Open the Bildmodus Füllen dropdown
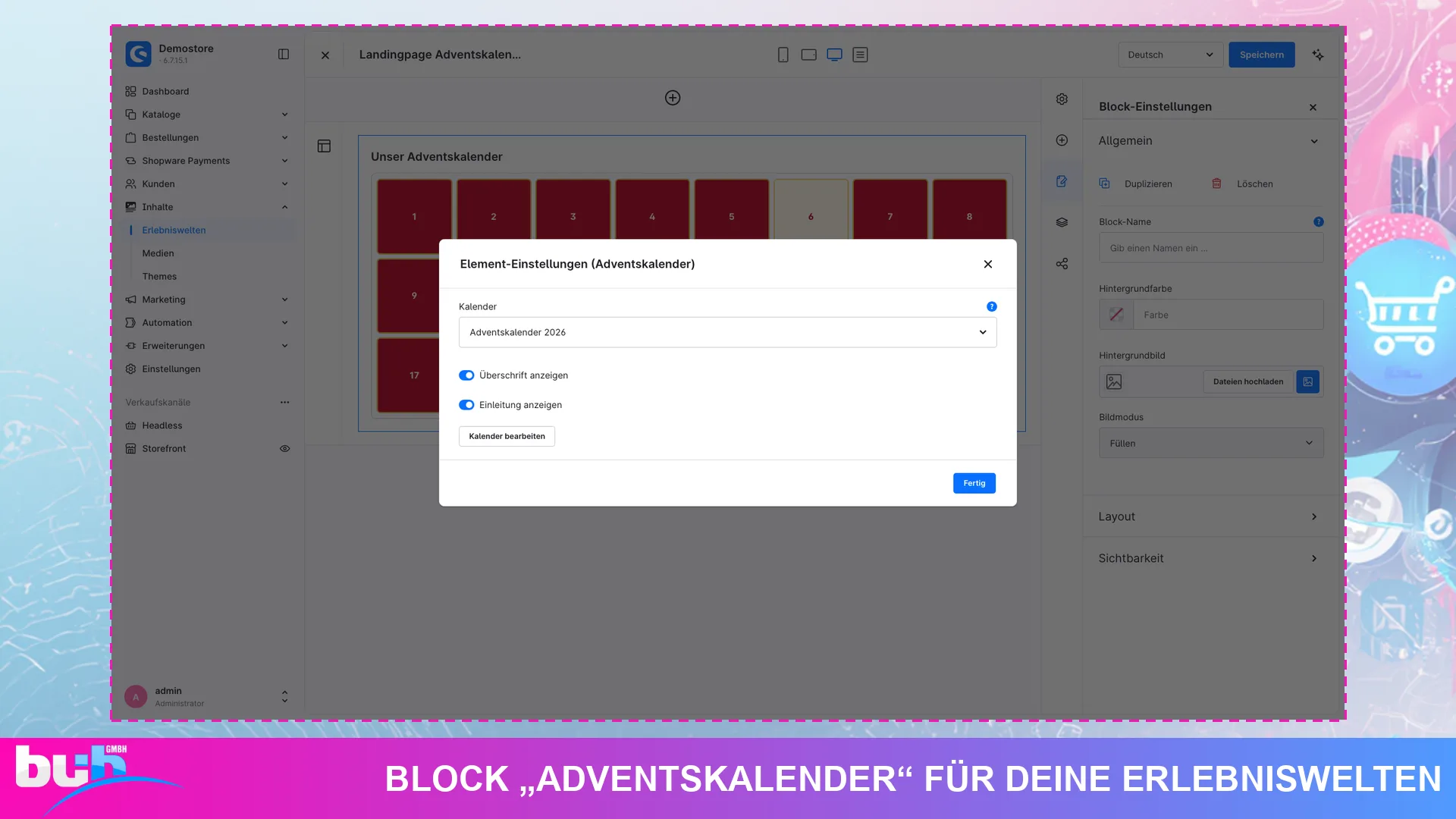The height and width of the screenshot is (819, 1456). (1211, 444)
